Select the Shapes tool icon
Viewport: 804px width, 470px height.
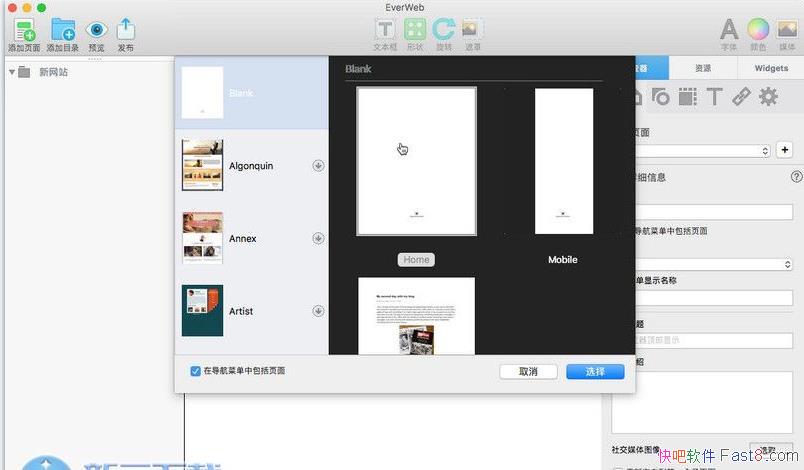[x=415, y=29]
